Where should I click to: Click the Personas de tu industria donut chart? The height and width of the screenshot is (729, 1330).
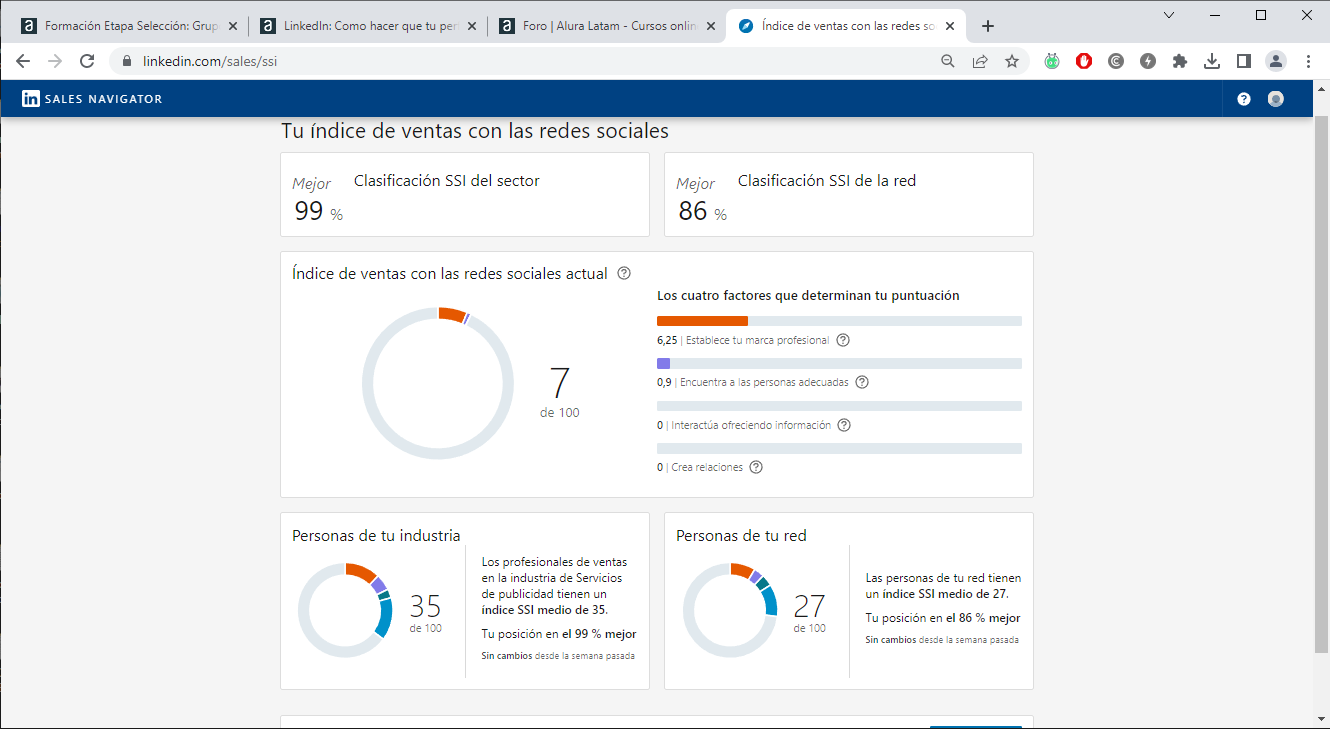345,611
